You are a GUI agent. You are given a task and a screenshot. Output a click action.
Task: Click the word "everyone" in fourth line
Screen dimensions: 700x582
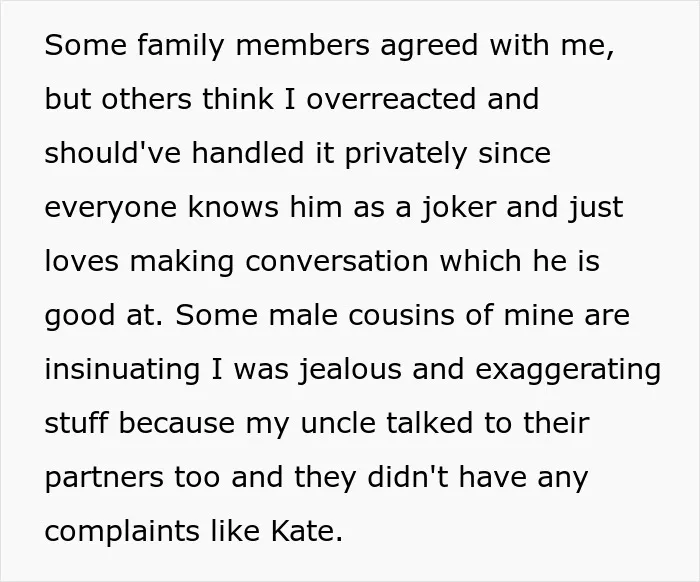click(x=111, y=208)
